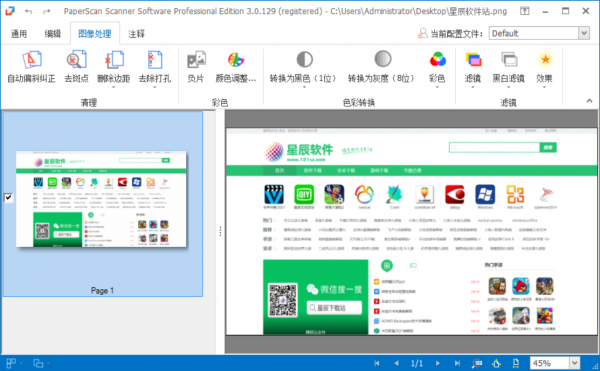Undo the last action in title bar

[x=29, y=11]
